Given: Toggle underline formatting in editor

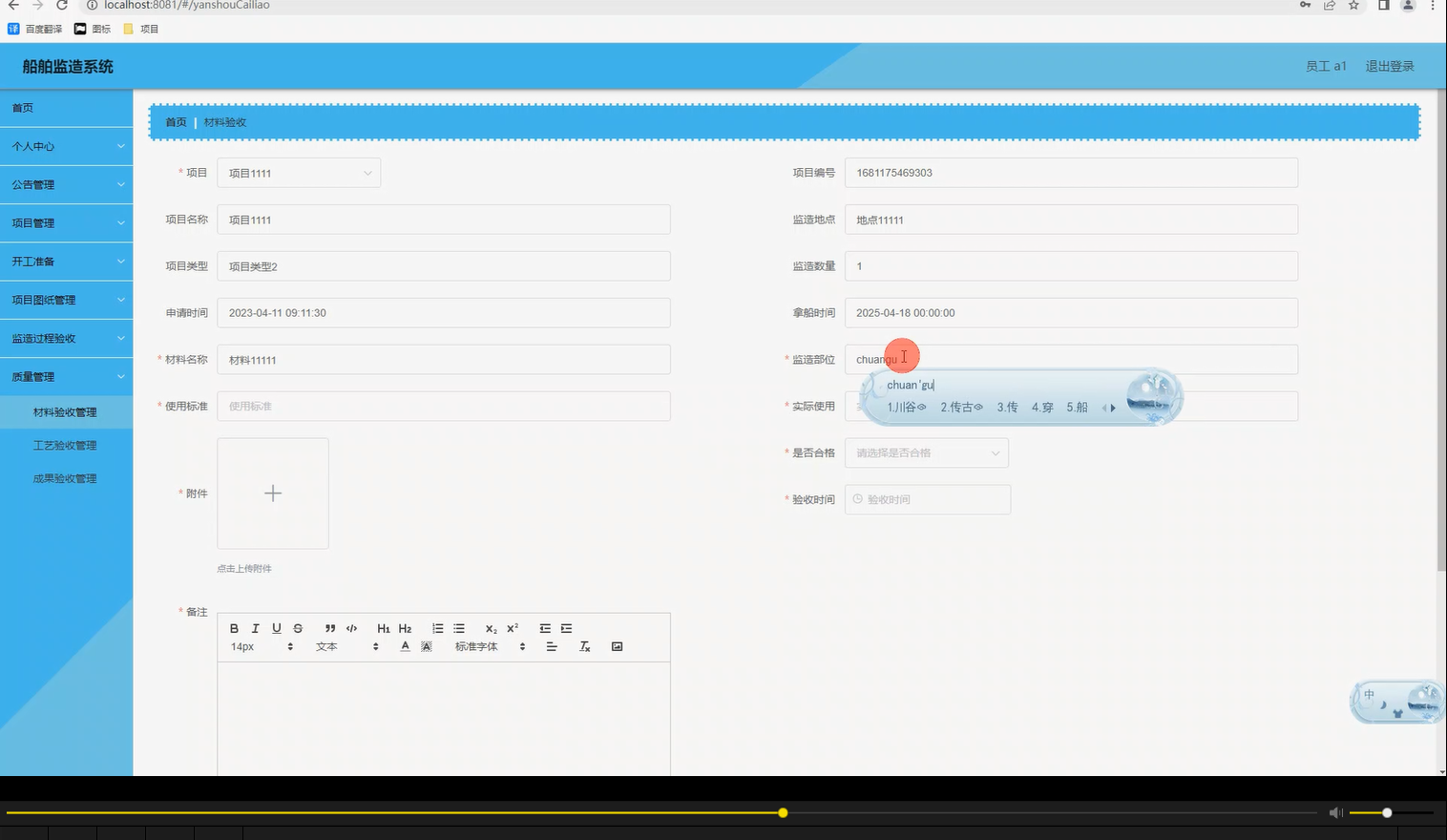Looking at the screenshot, I should click(277, 628).
